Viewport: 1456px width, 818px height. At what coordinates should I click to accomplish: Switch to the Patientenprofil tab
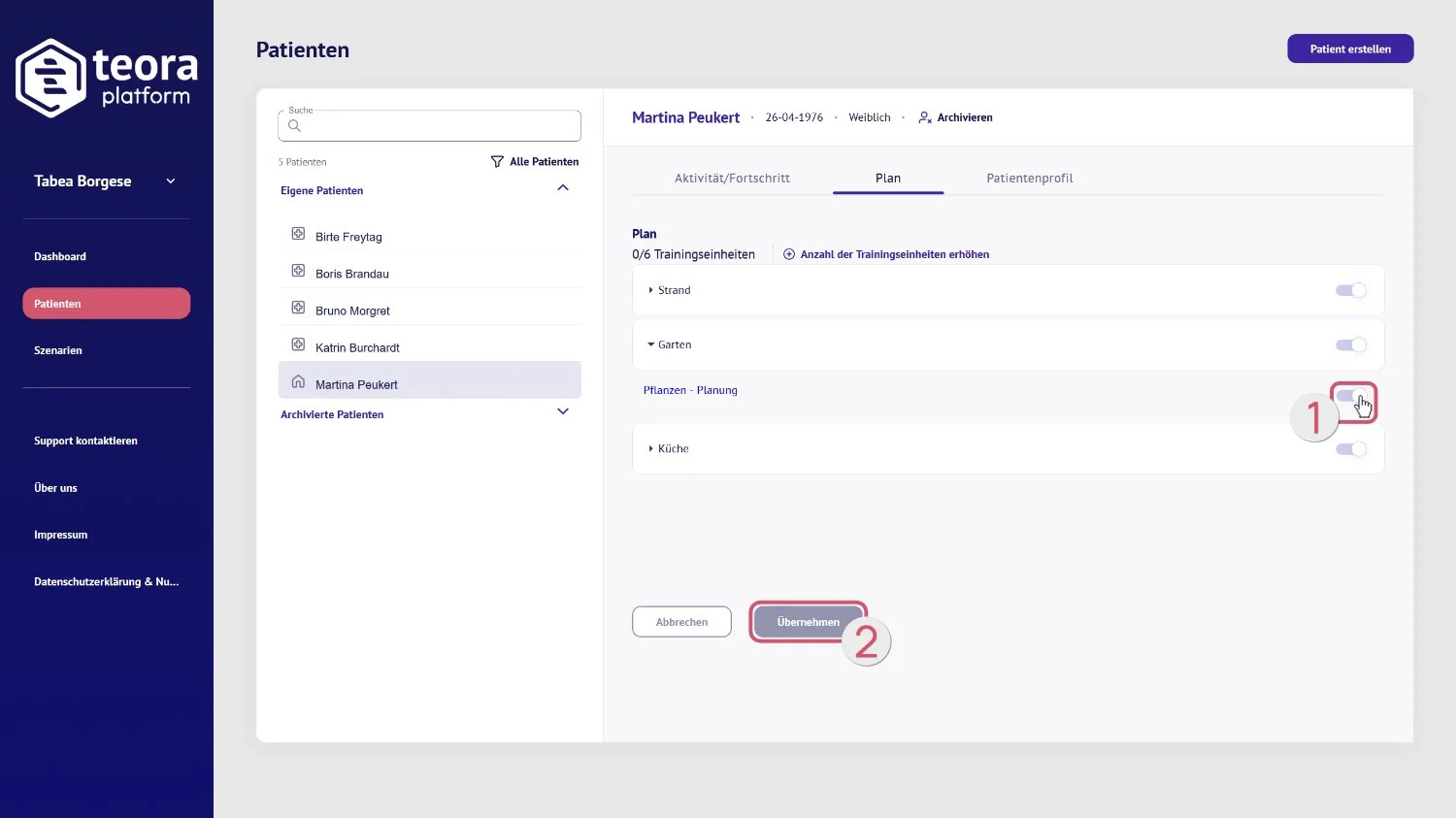pos(1030,179)
